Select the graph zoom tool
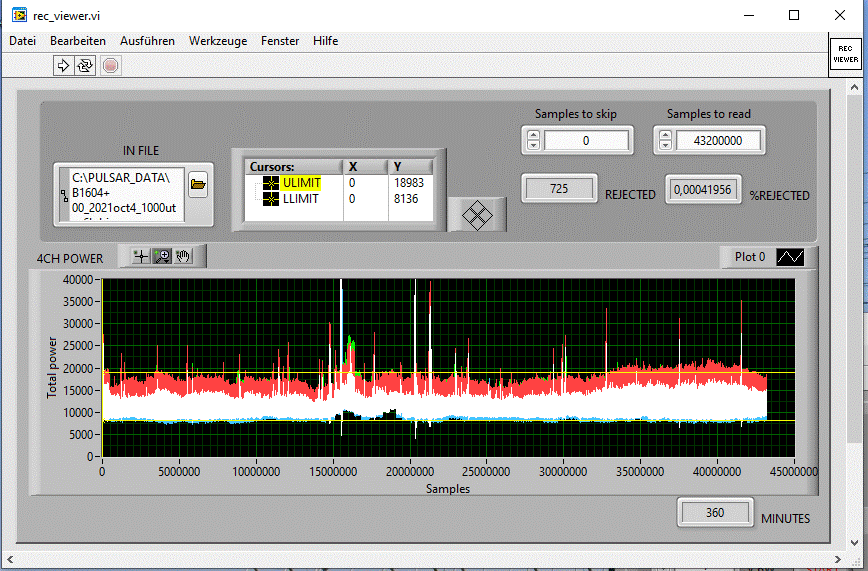Viewport: 868px width, 571px height. 162,256
